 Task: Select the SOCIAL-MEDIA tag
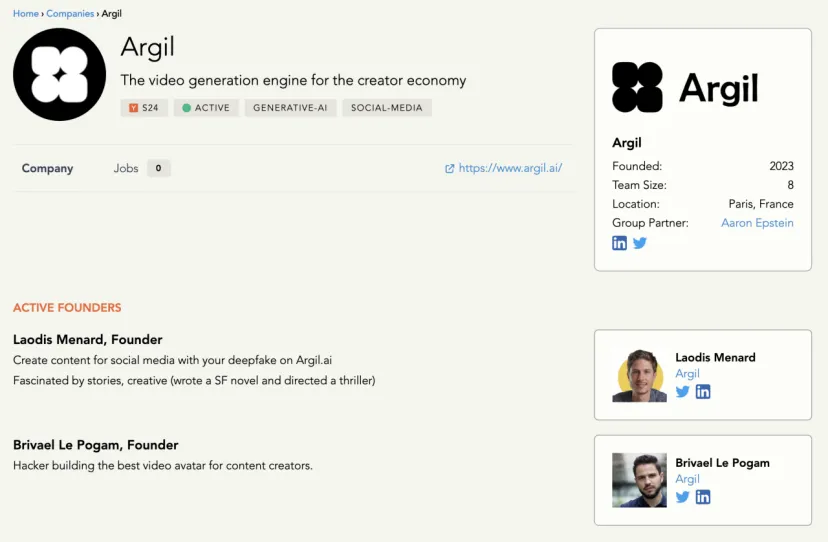(x=387, y=108)
